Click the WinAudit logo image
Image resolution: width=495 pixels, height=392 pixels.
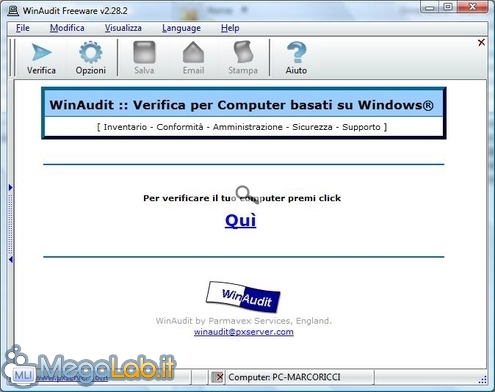click(x=243, y=297)
